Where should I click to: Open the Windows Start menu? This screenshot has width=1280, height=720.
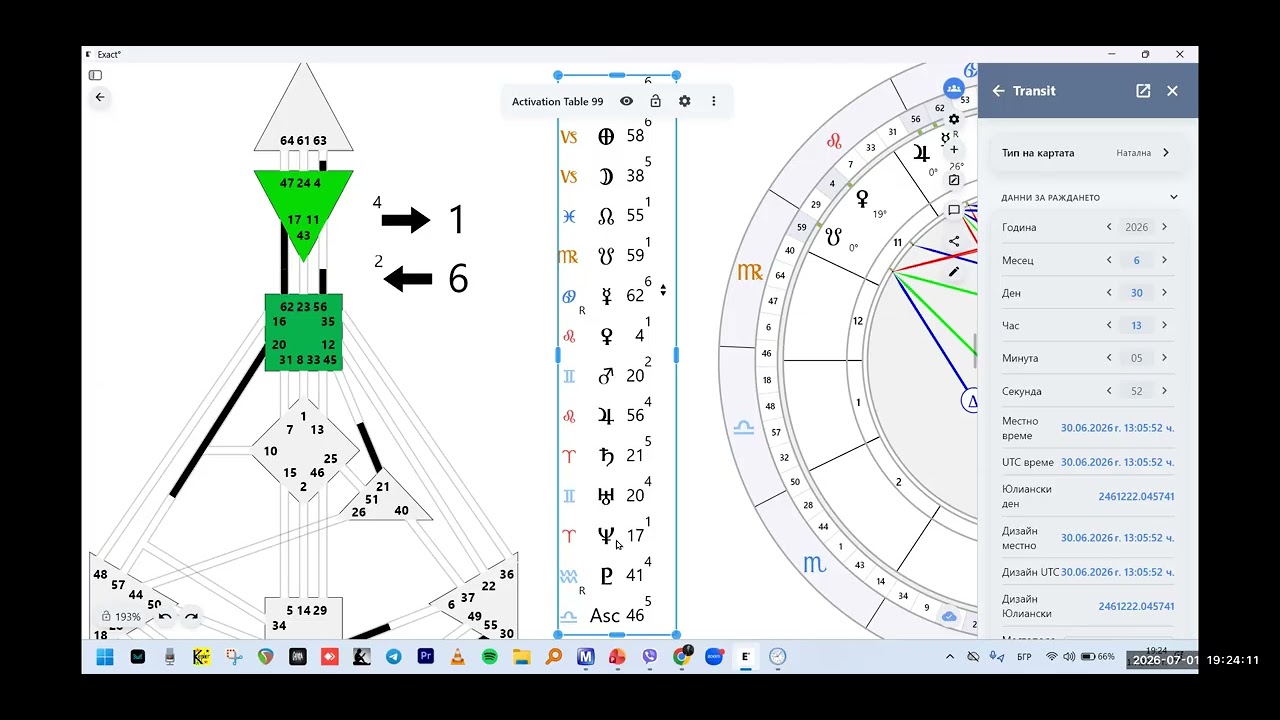tap(104, 657)
